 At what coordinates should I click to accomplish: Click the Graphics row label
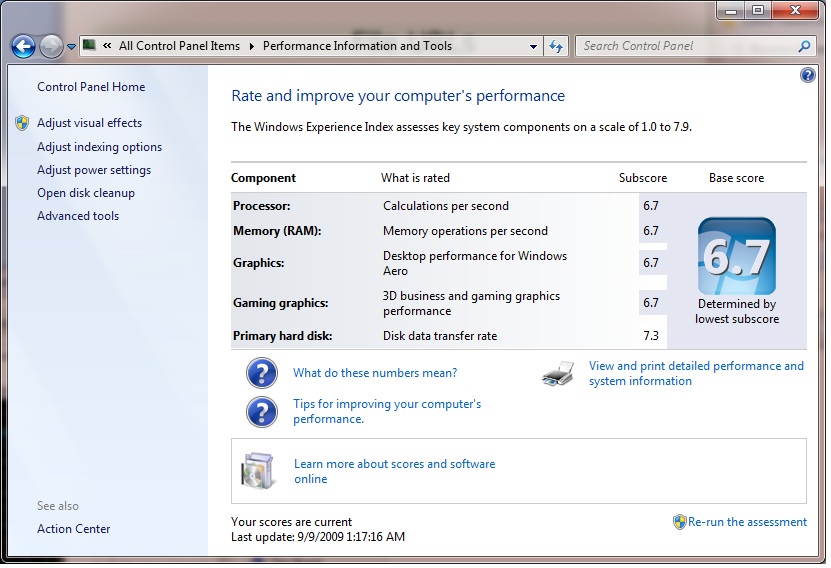click(x=259, y=263)
